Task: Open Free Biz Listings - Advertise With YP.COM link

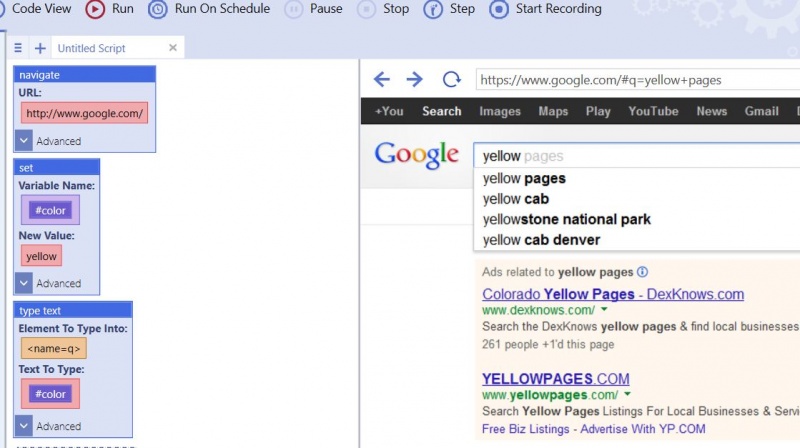Action: [x=593, y=429]
